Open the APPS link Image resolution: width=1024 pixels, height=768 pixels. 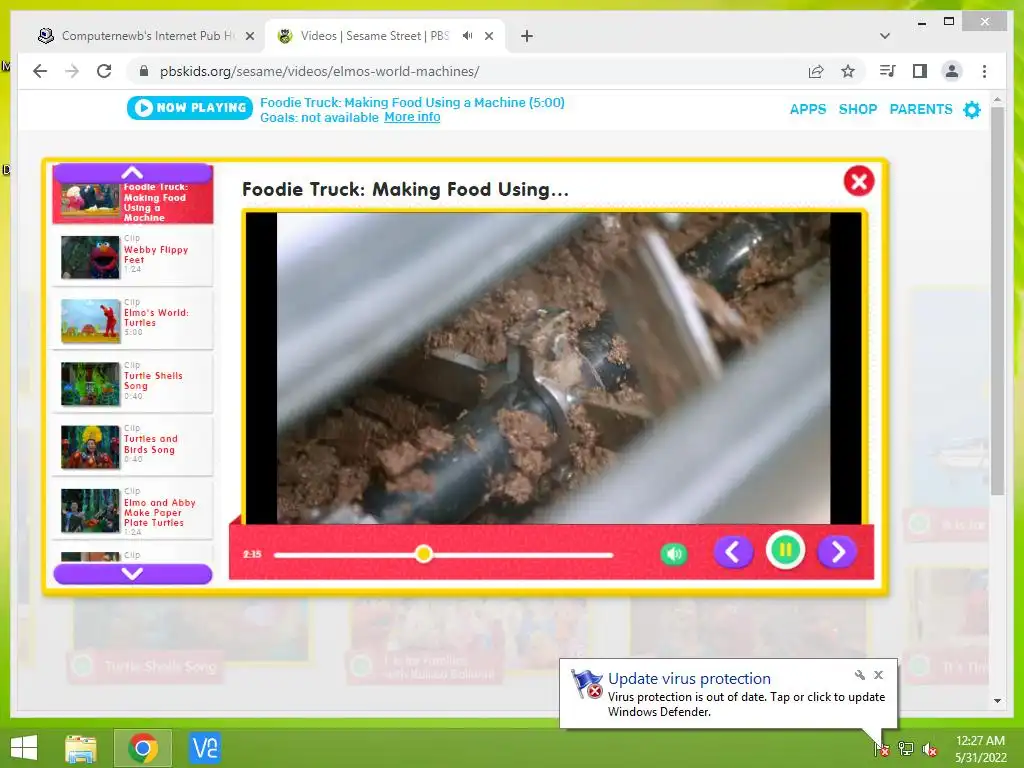tap(808, 109)
